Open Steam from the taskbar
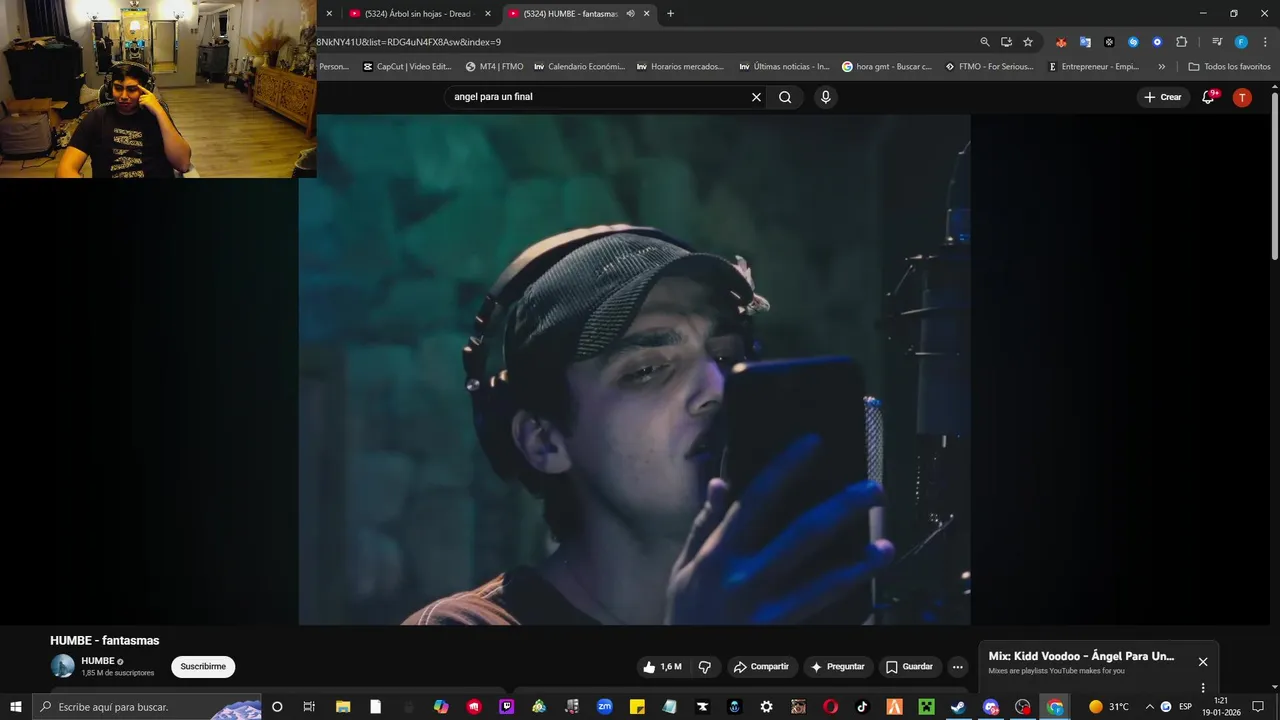 point(958,707)
